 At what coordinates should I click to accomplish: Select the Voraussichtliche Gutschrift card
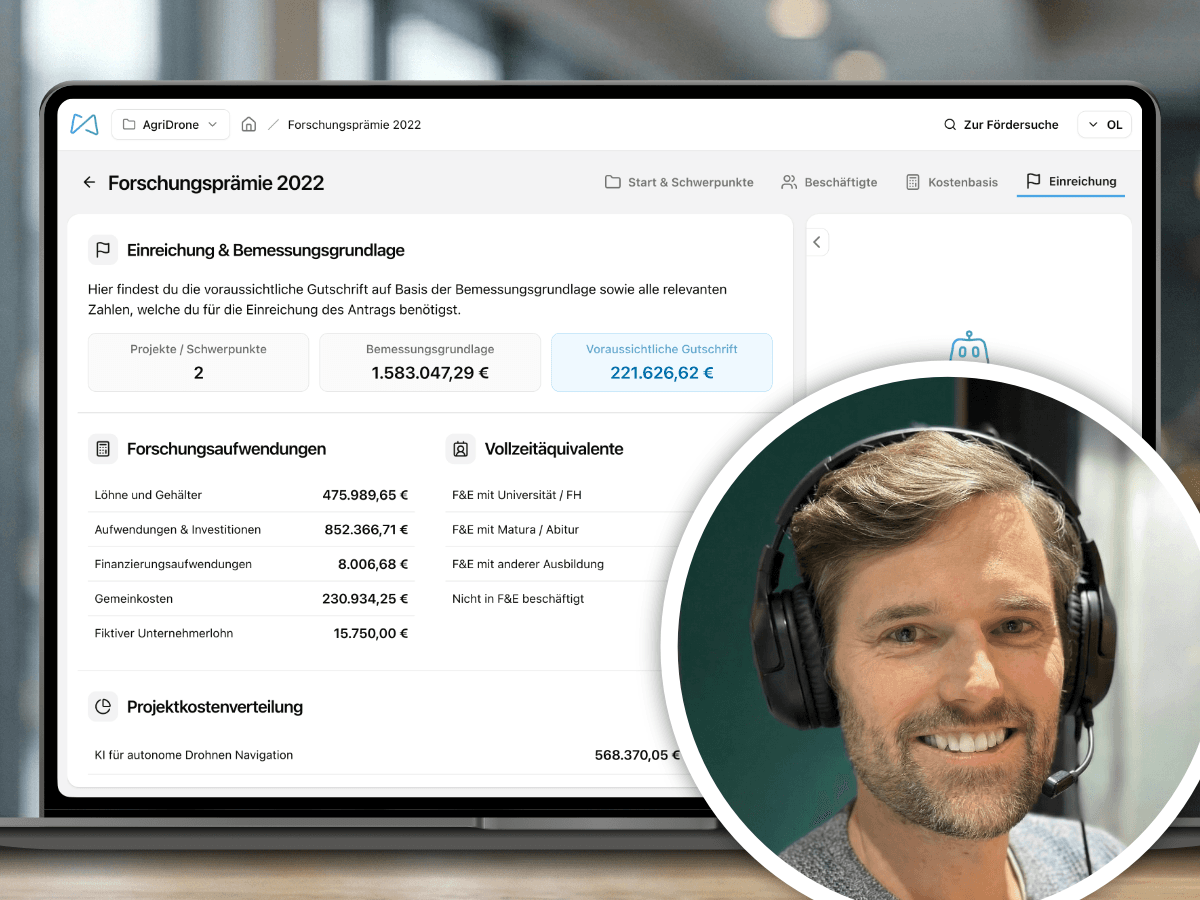(x=661, y=362)
